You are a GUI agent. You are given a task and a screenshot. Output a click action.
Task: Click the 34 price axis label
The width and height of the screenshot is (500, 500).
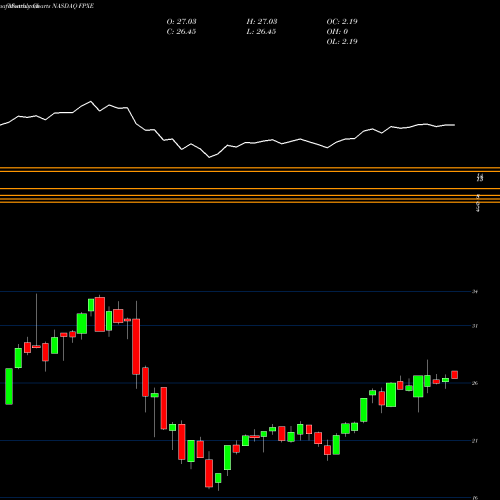tap(475, 292)
